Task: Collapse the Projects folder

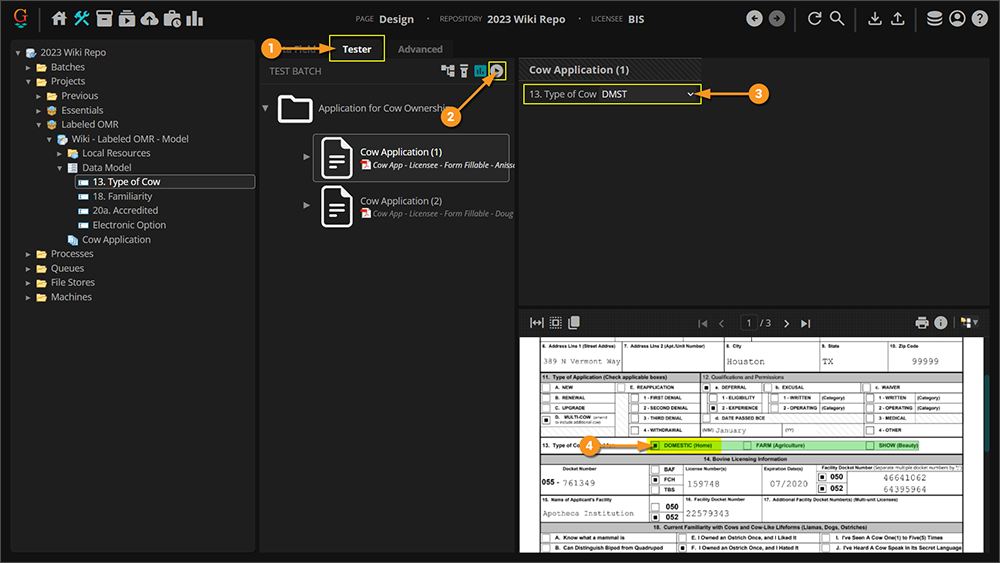Action: [28, 82]
